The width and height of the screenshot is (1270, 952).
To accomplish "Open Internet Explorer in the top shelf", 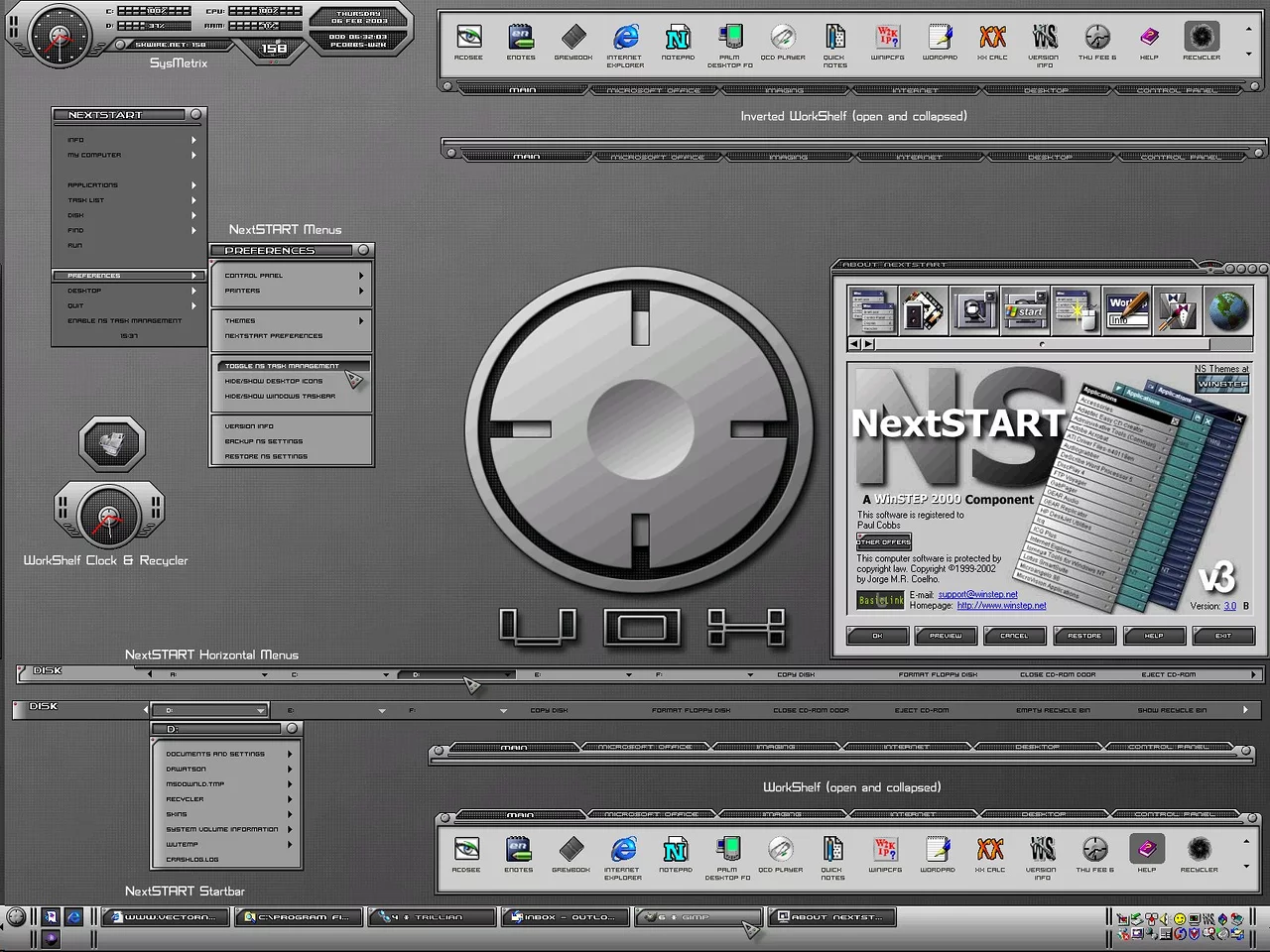I will 625,38.
